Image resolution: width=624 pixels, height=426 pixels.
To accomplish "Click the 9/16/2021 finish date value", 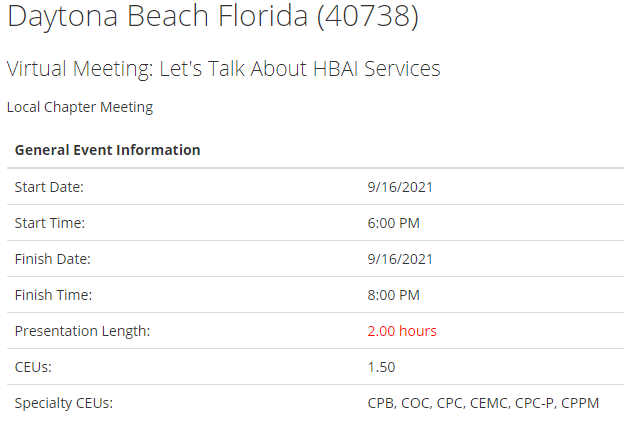I will pos(400,259).
